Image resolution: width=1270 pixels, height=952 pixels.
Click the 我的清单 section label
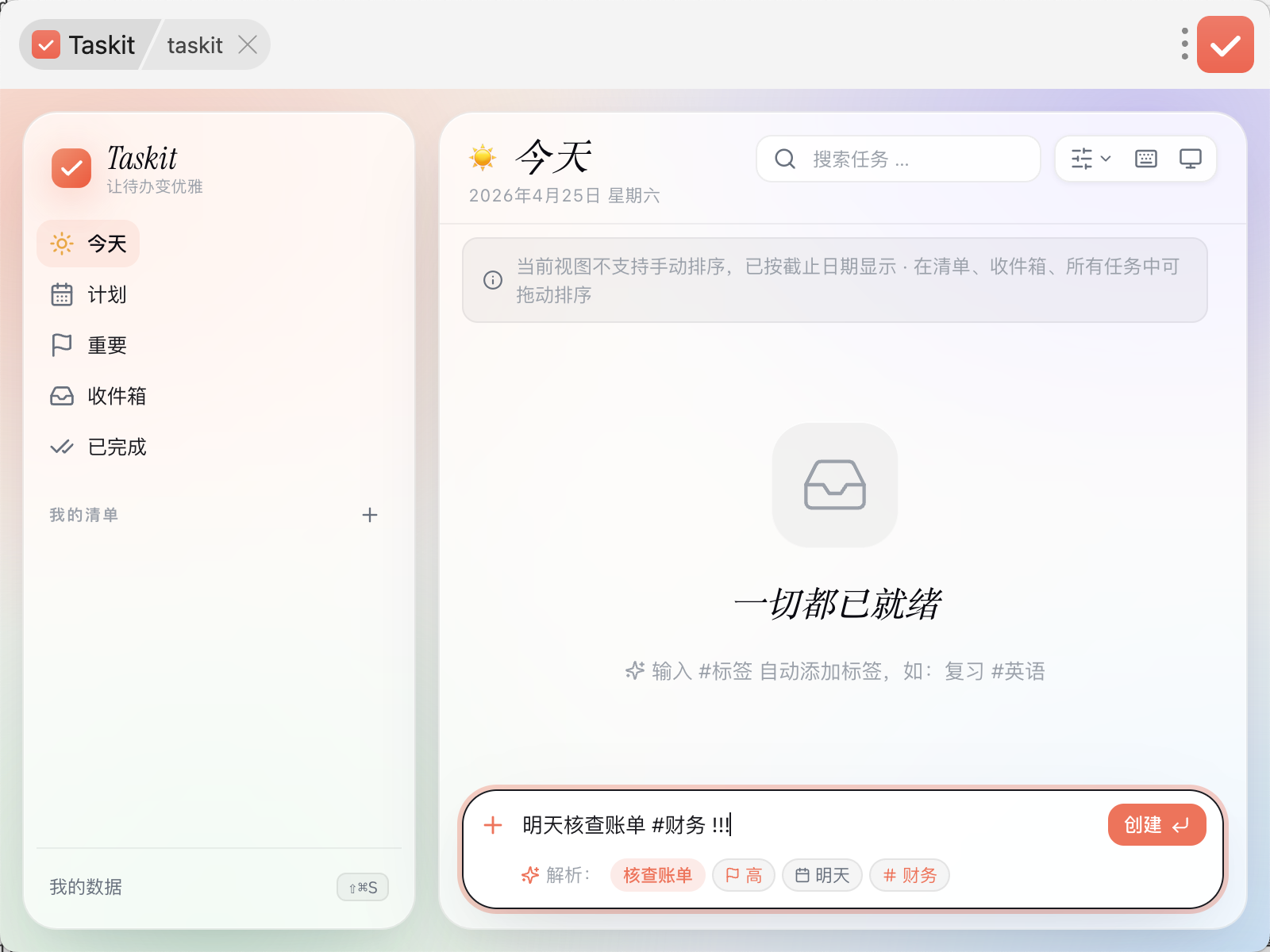[84, 515]
